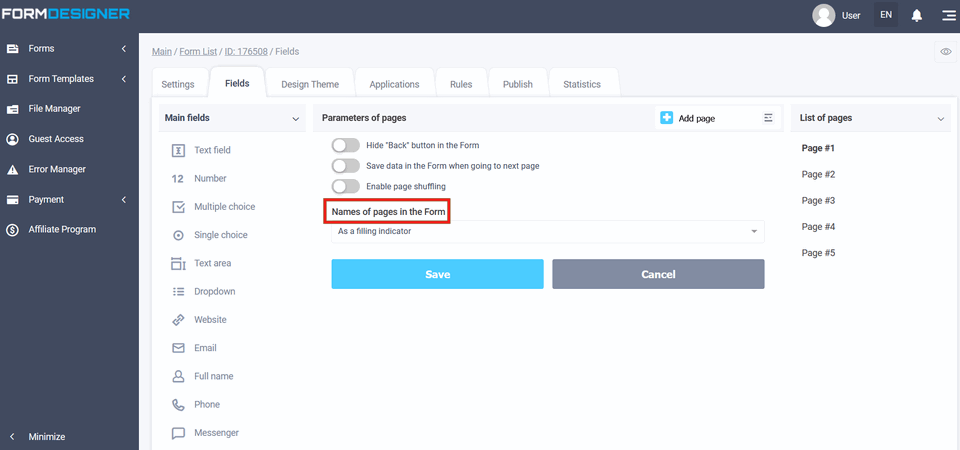Select the Full name person icon
The height and width of the screenshot is (450, 960).
178,376
